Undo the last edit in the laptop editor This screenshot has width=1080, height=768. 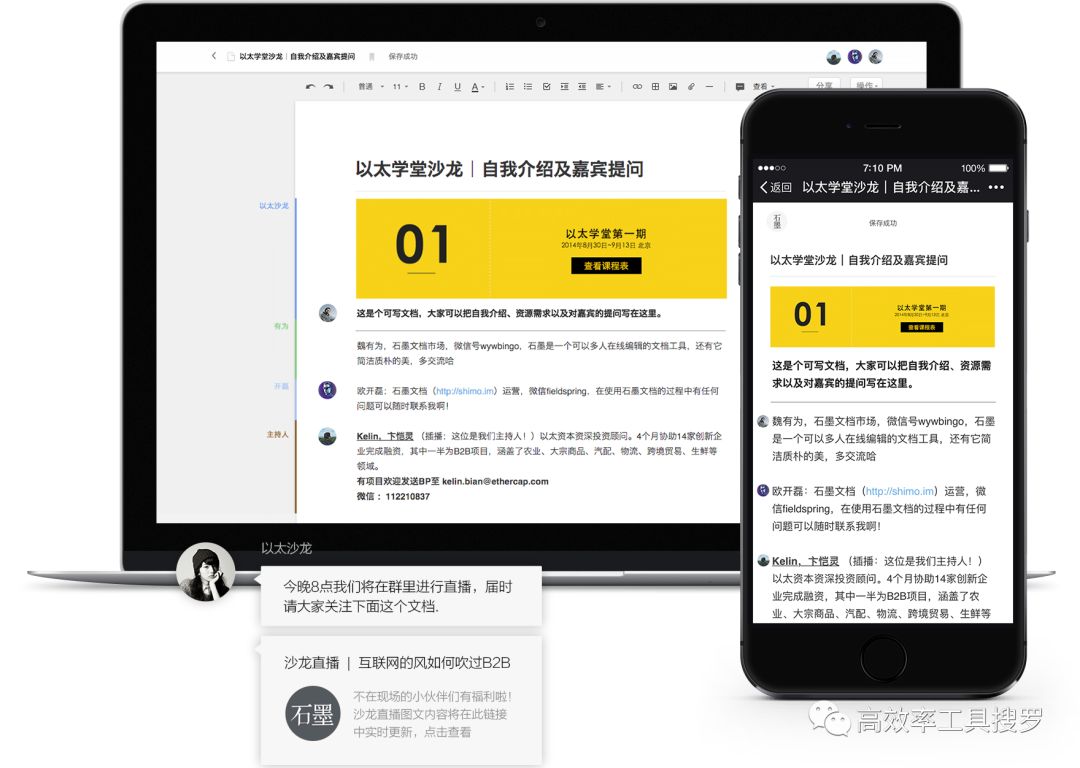pyautogui.click(x=311, y=87)
